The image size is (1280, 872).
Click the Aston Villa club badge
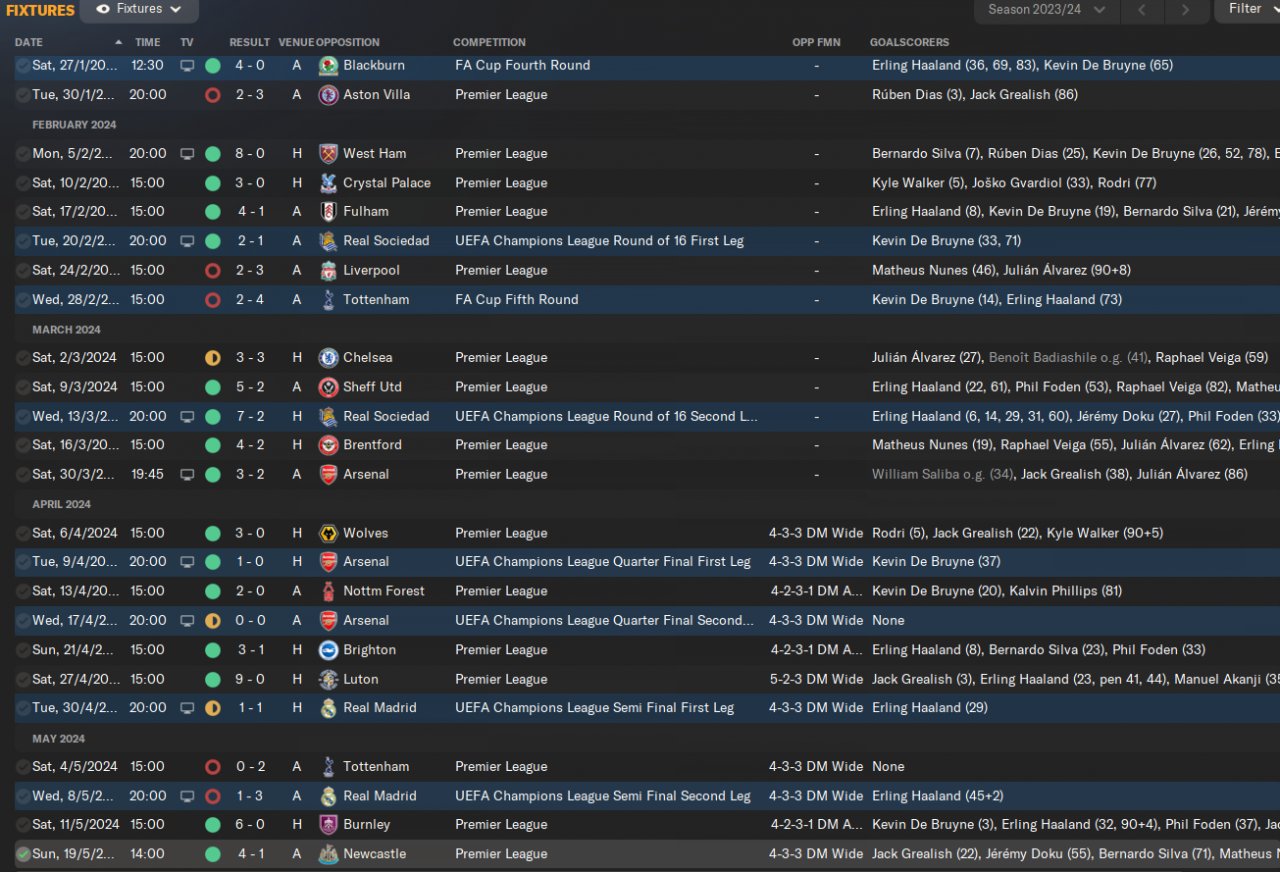point(328,95)
